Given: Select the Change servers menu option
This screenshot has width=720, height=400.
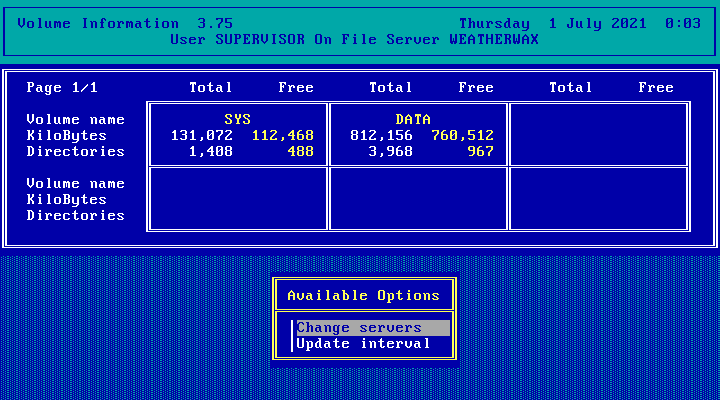Looking at the screenshot, I should (x=360, y=328).
